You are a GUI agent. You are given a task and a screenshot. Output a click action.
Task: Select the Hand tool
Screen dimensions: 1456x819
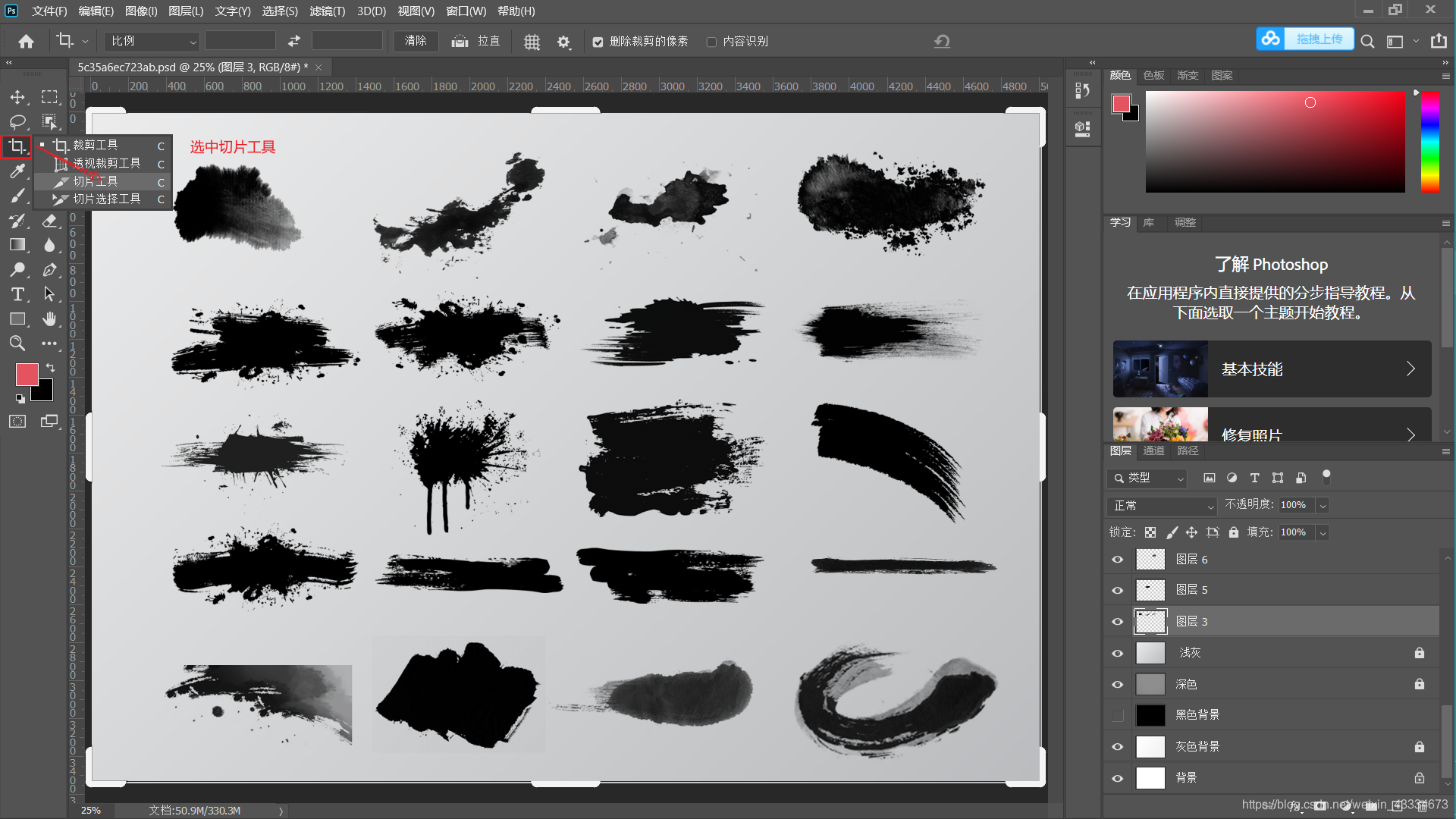point(49,319)
